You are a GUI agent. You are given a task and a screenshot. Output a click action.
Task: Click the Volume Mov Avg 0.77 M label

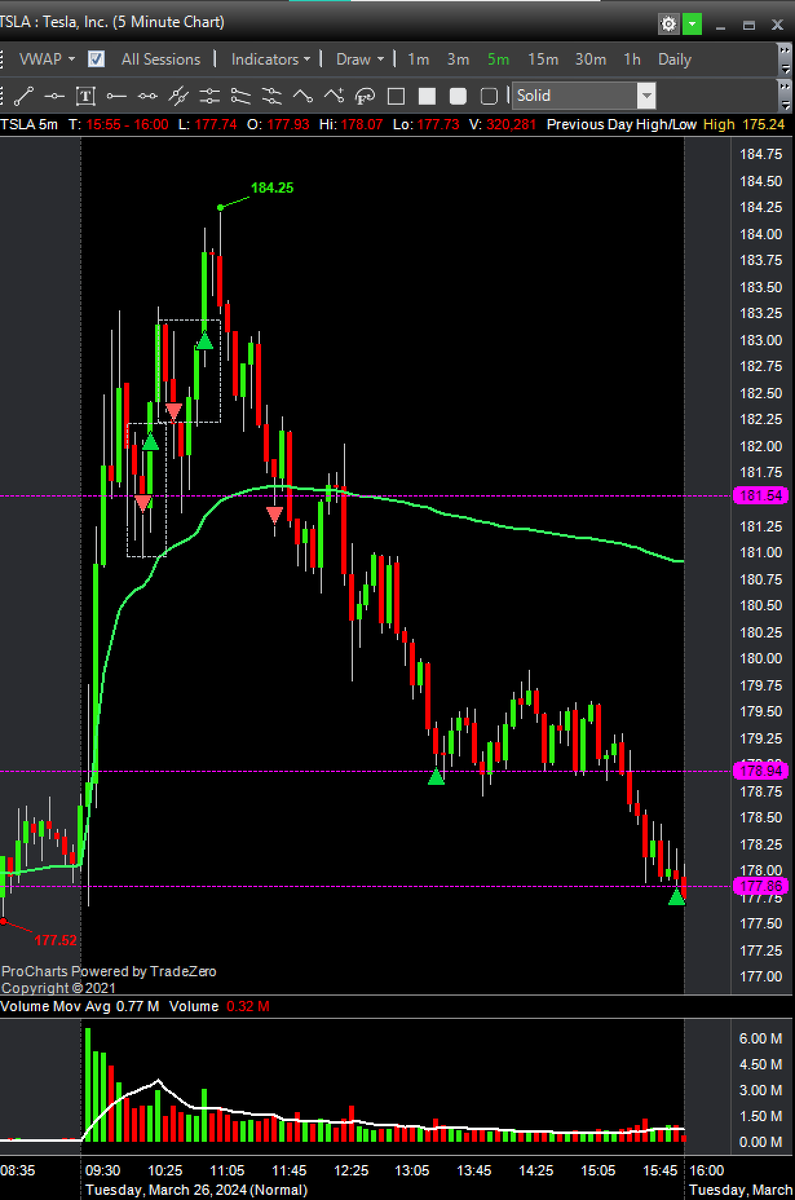(x=79, y=1006)
